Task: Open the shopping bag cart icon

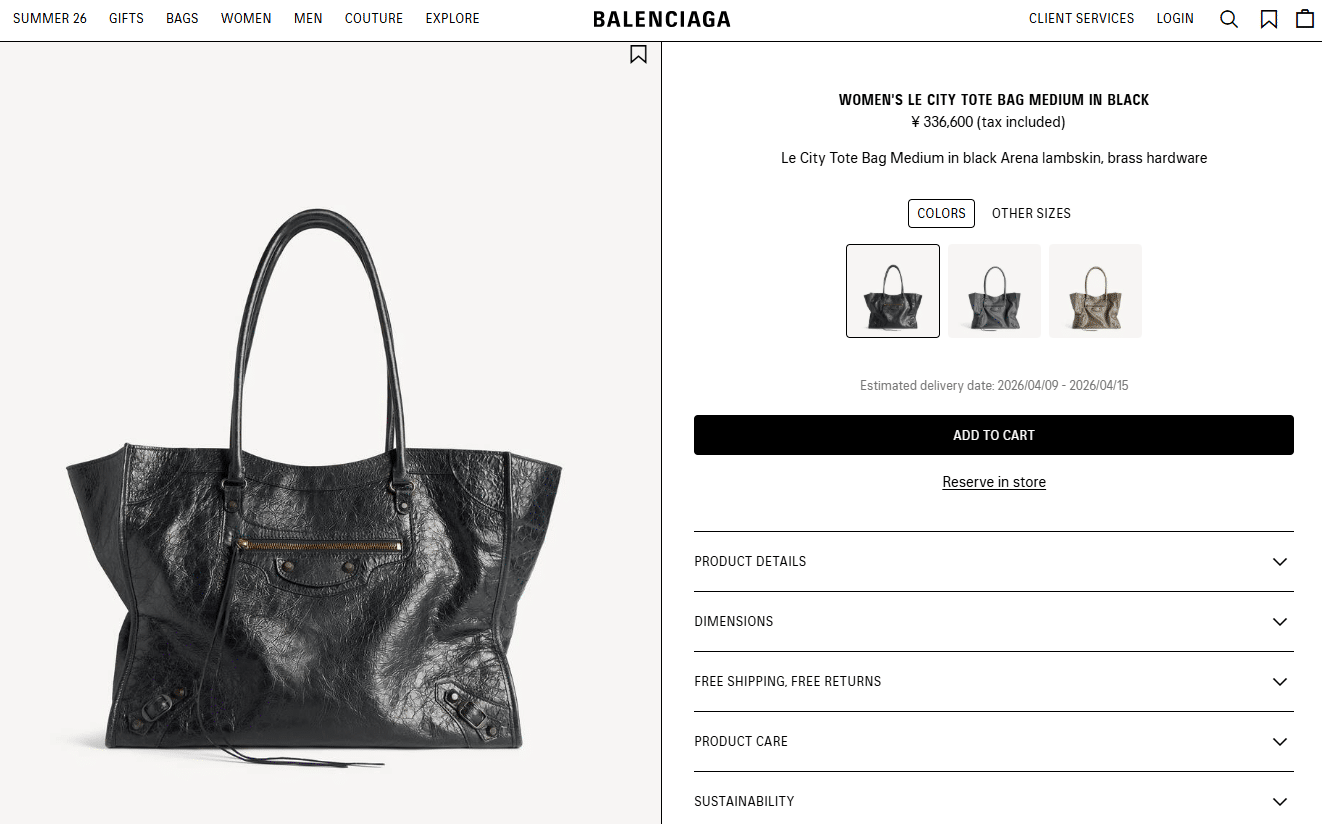Action: point(1305,18)
